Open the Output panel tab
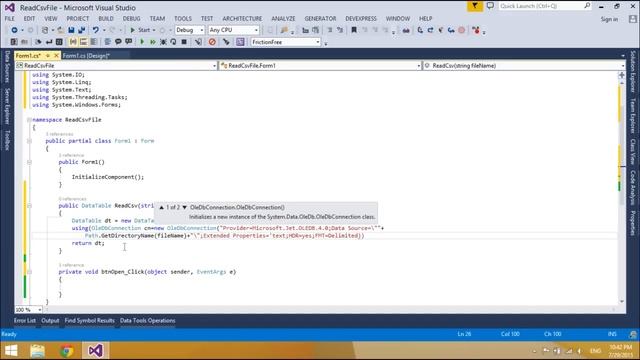640x360 pixels. (x=50, y=321)
